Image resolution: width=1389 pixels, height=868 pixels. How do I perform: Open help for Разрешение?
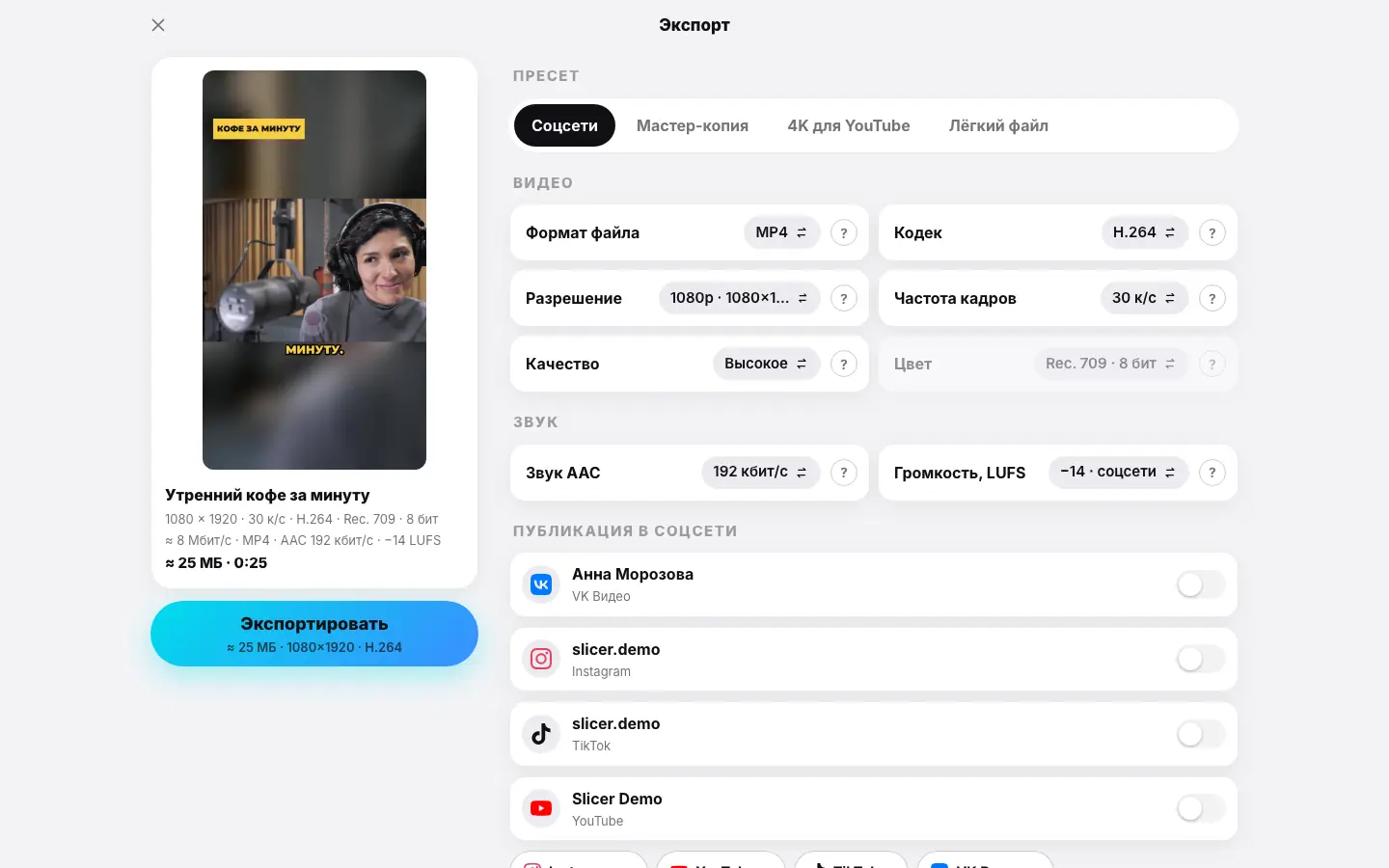point(844,298)
